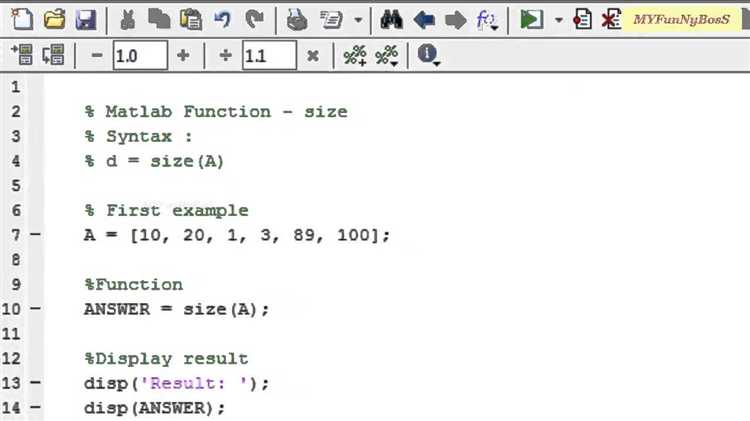Click the second cell tool icon
Viewport: 750px width, 421px height.
(53, 55)
